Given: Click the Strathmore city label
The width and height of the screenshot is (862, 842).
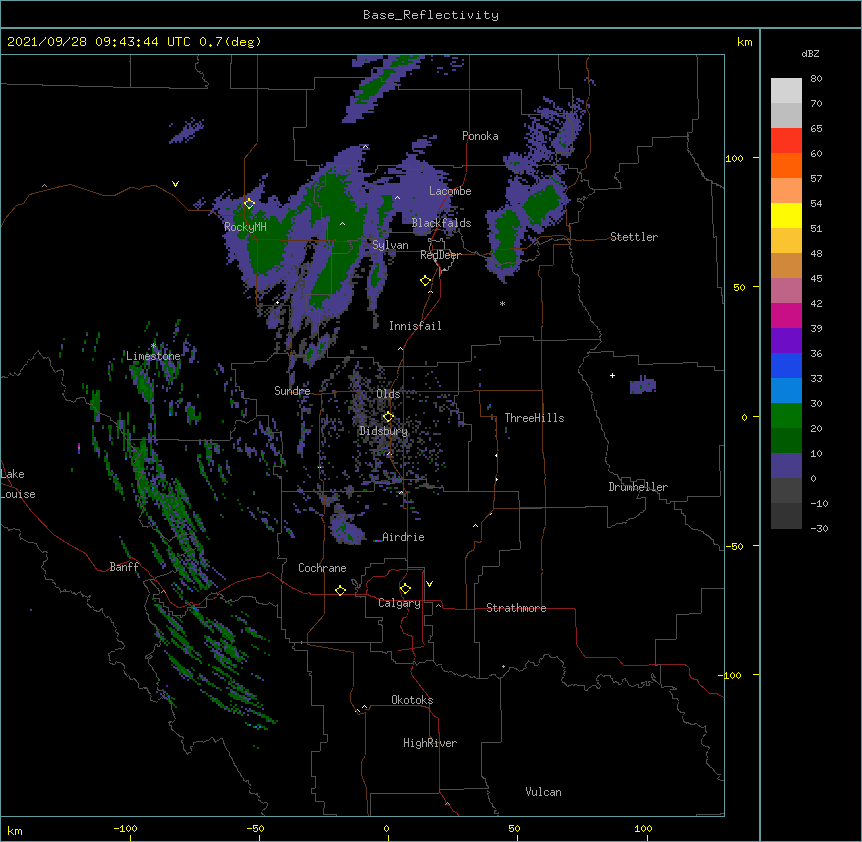Looking at the screenshot, I should 516,608.
